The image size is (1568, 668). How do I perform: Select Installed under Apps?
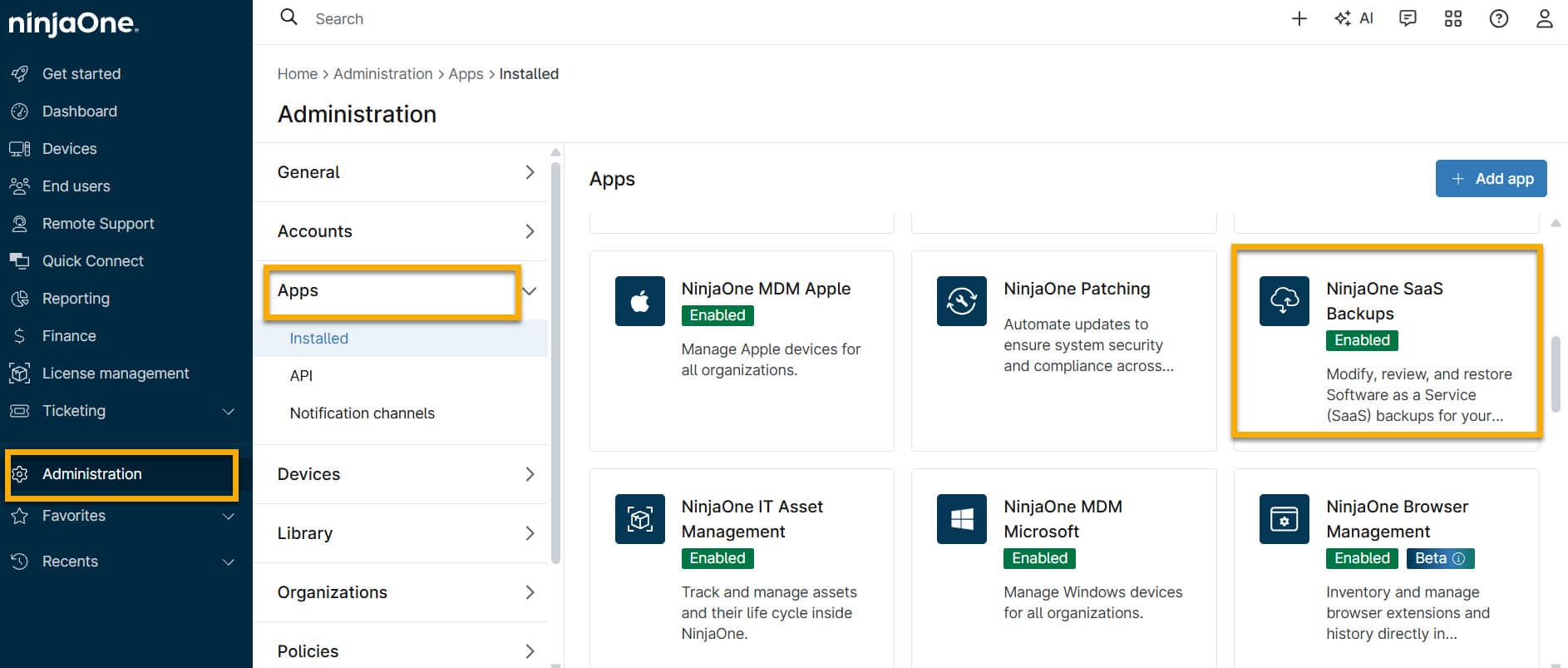coord(401,339)
